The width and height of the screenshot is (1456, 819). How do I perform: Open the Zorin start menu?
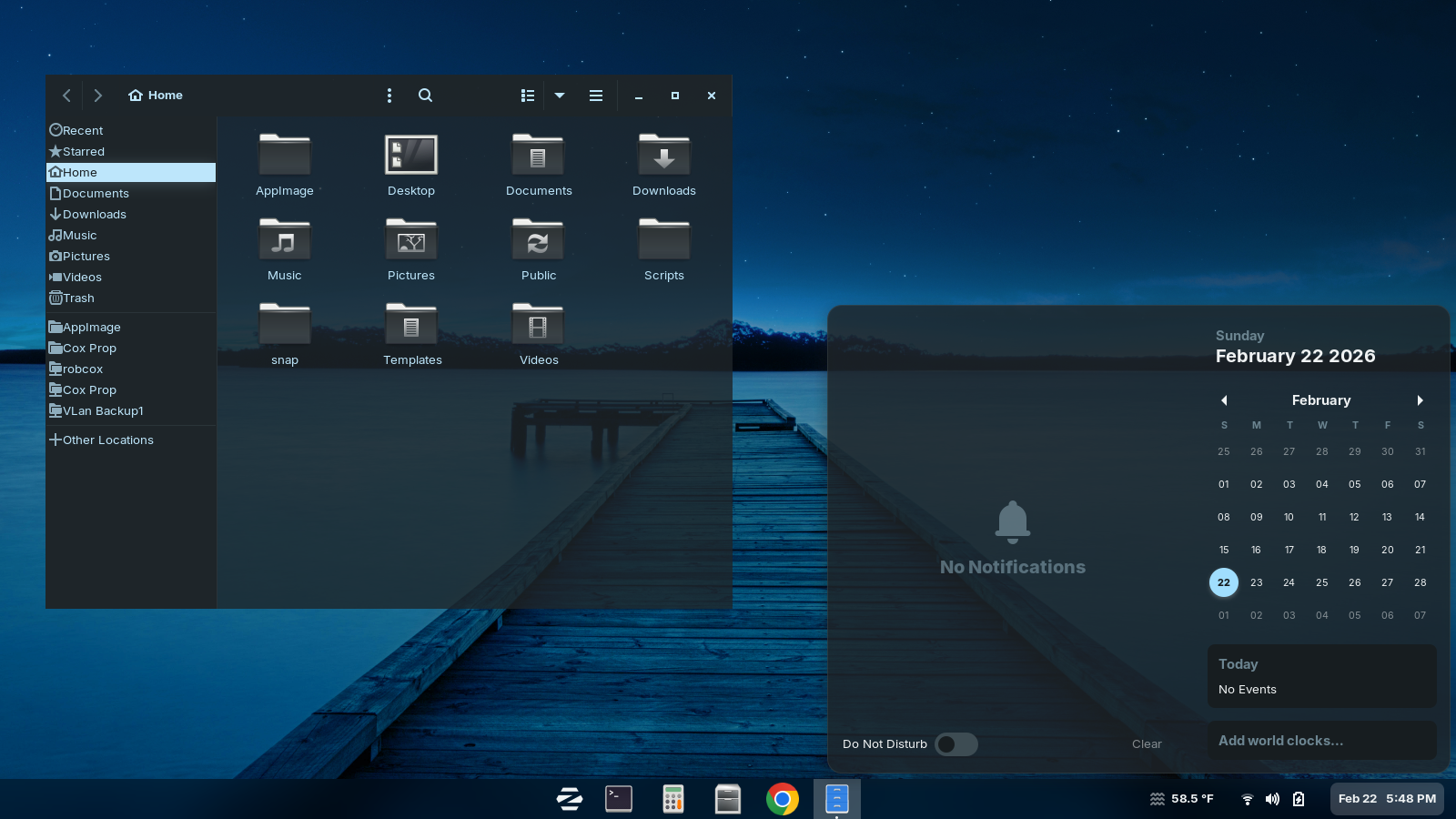point(570,799)
